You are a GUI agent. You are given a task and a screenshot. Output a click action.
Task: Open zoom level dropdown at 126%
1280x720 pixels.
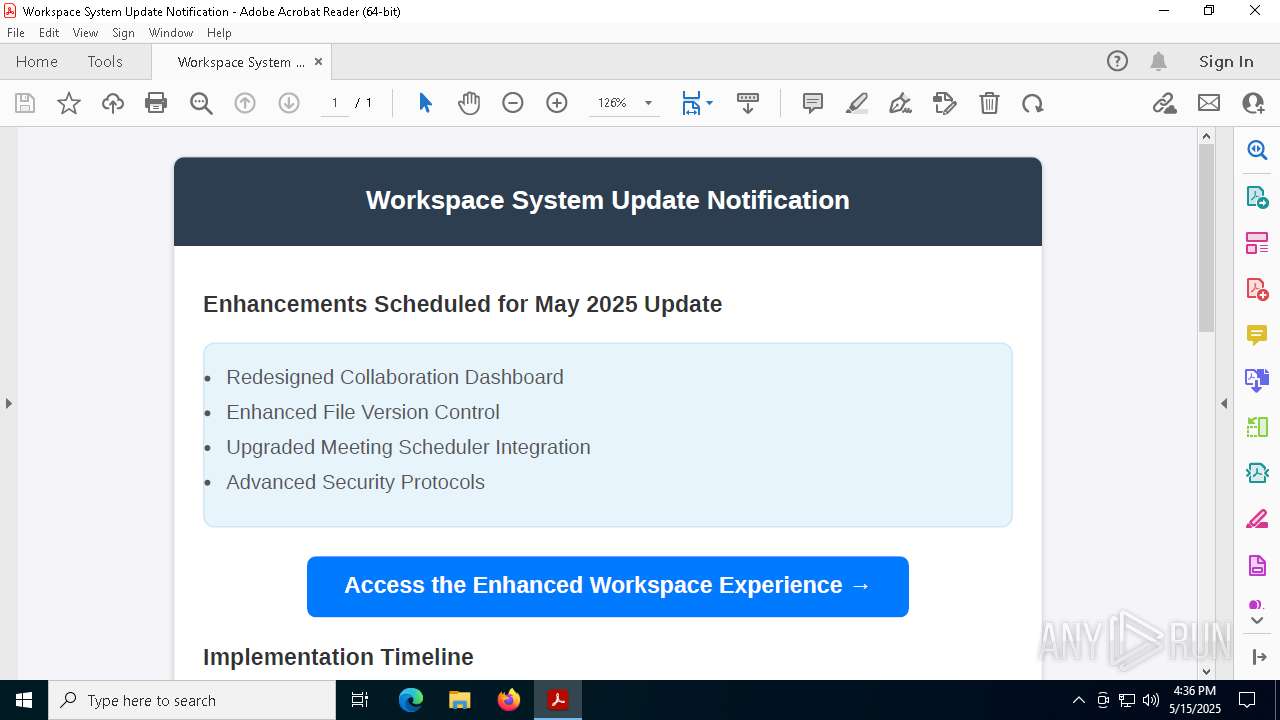(x=648, y=103)
